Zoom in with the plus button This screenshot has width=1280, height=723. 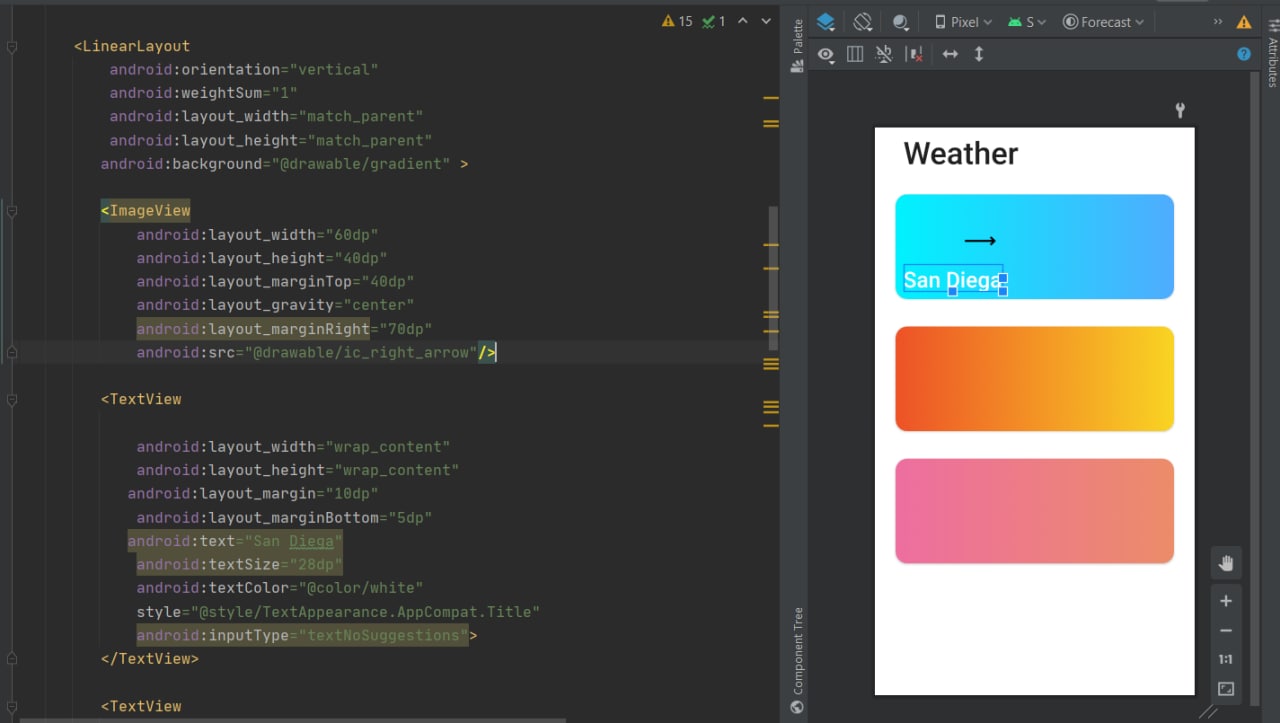pyautogui.click(x=1226, y=601)
